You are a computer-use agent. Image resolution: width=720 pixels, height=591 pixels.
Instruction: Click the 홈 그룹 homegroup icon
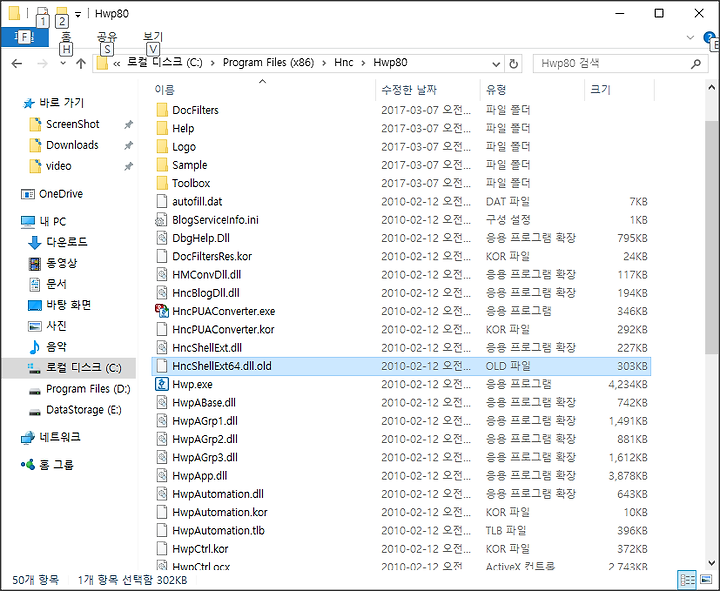click(28, 465)
